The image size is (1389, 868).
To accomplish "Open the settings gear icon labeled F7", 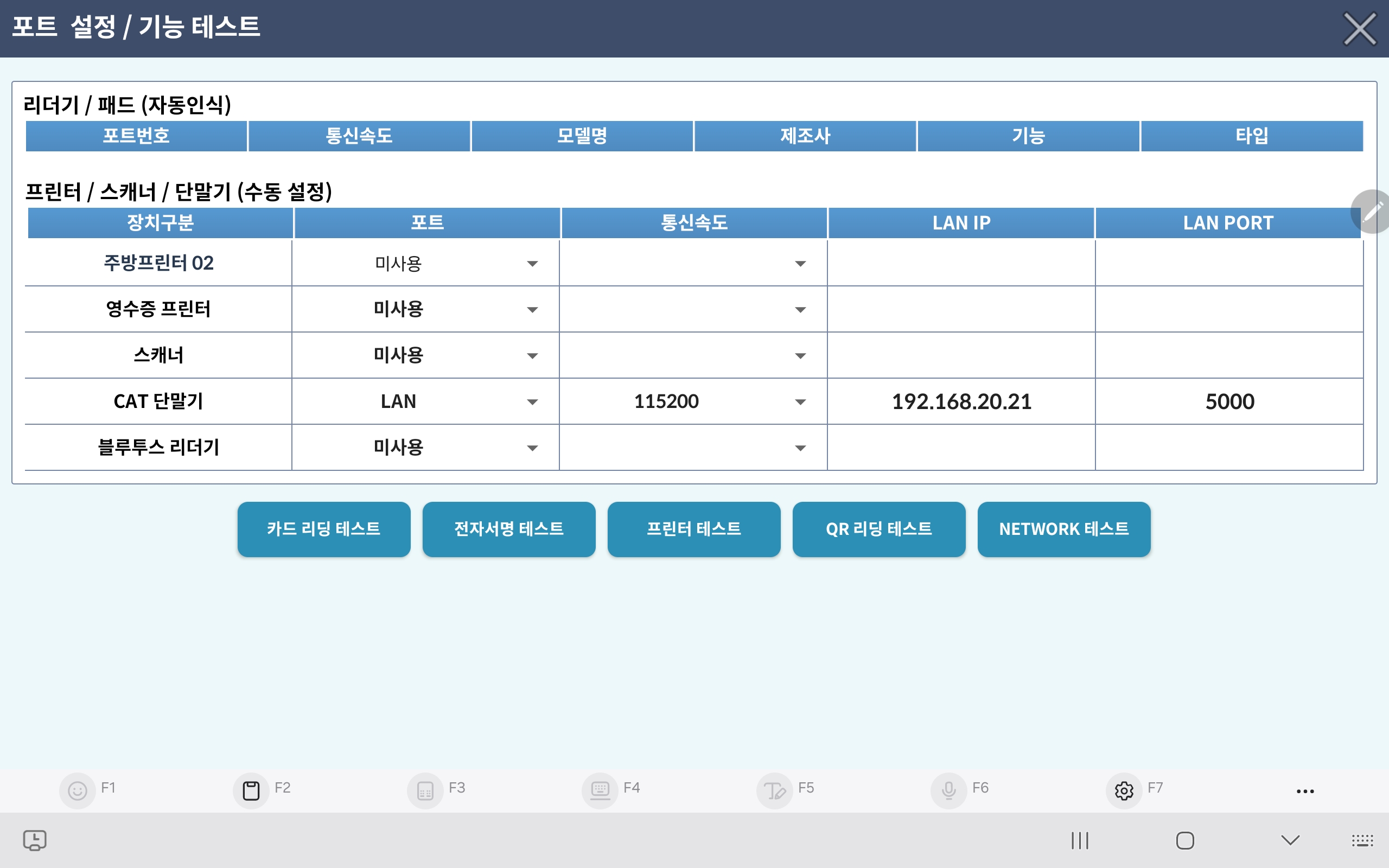I will pyautogui.click(x=1124, y=790).
